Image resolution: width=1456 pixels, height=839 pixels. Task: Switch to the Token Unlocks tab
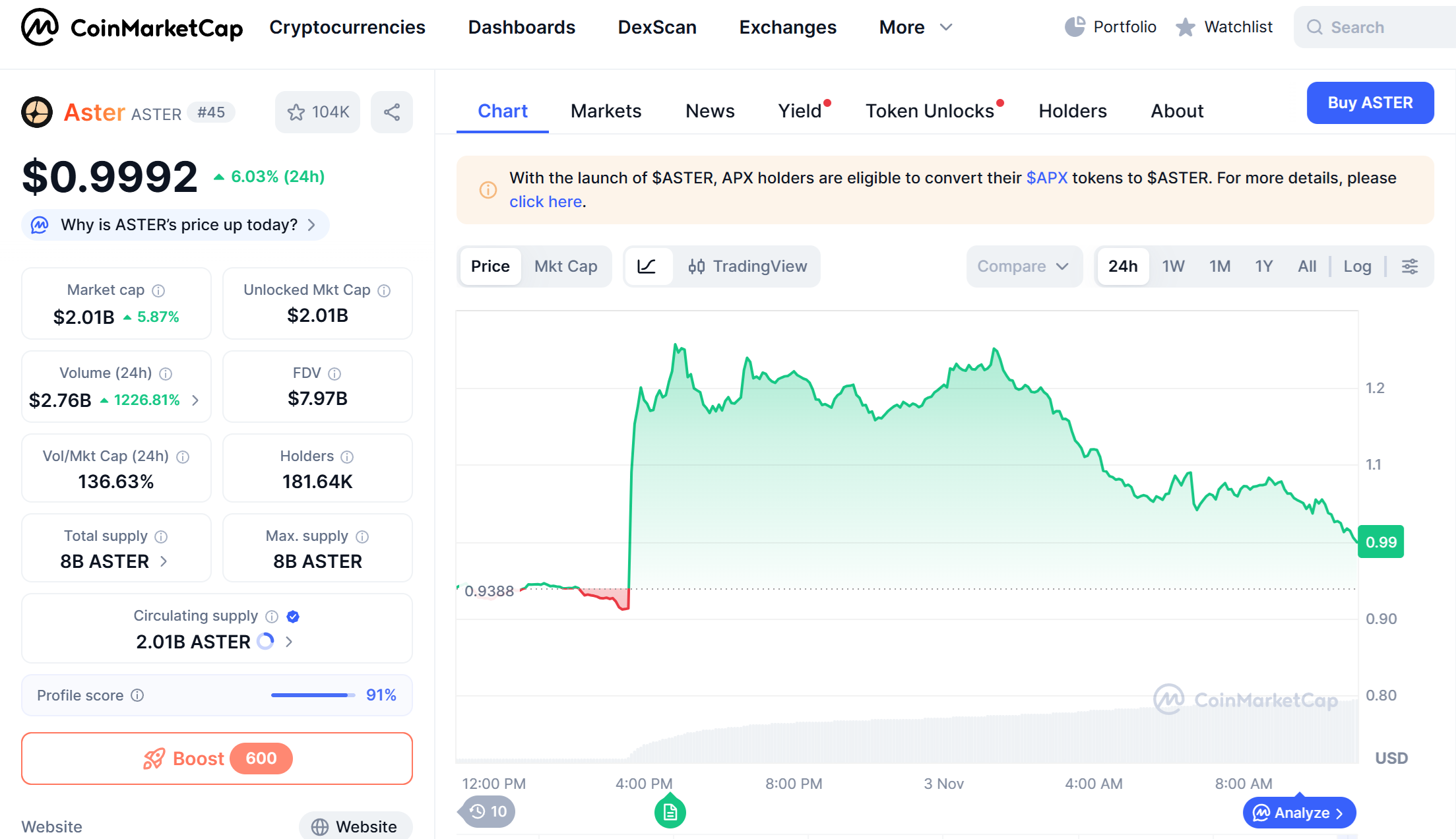click(x=930, y=111)
